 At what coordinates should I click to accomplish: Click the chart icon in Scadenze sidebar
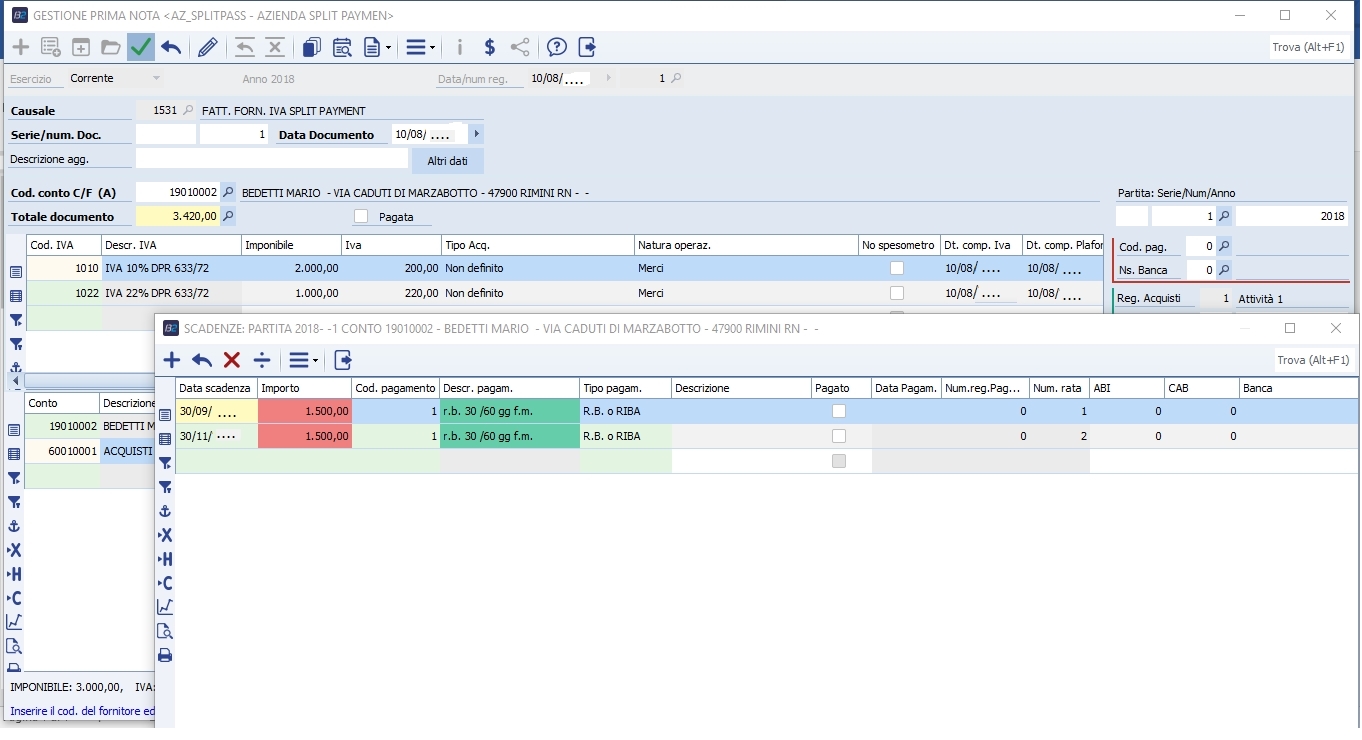[165, 607]
